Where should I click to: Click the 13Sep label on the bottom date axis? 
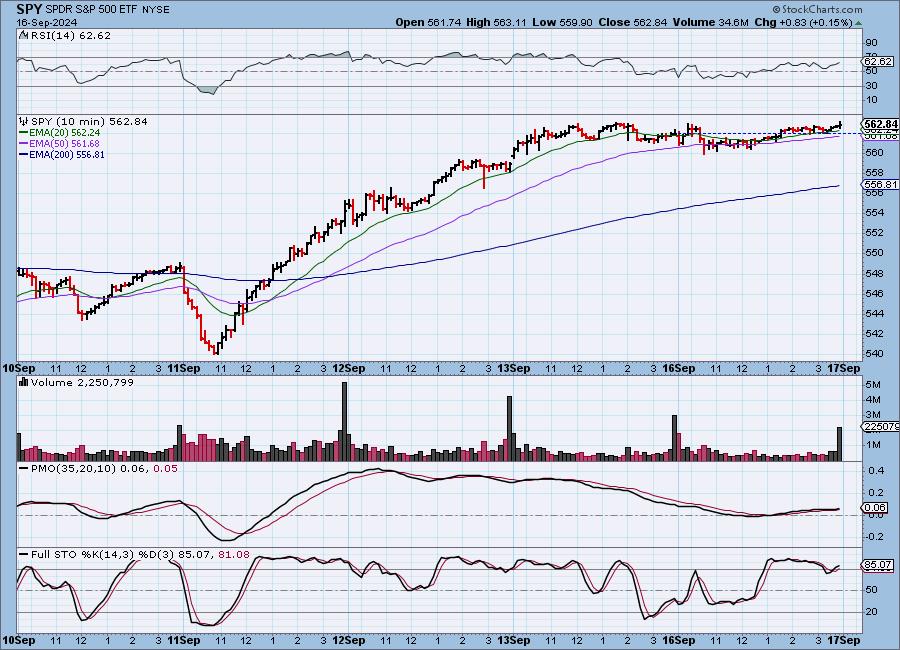514,640
